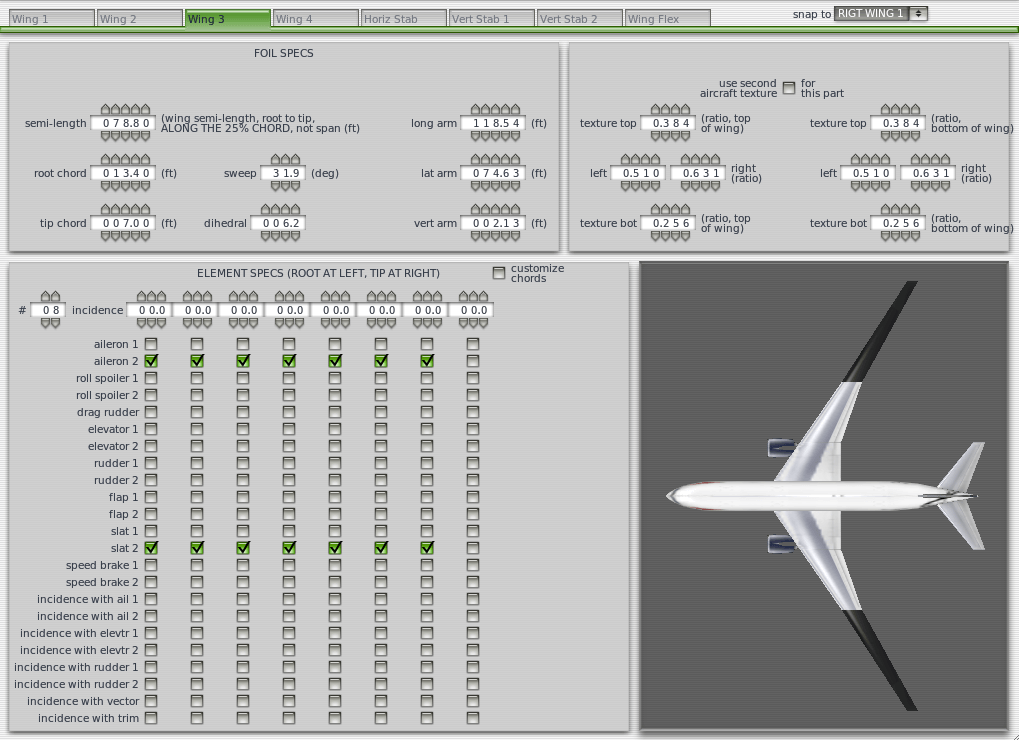Image resolution: width=1019 pixels, height=740 pixels.
Task: Click up arrow above semi-length's leftmost digit
Action: tap(106, 109)
